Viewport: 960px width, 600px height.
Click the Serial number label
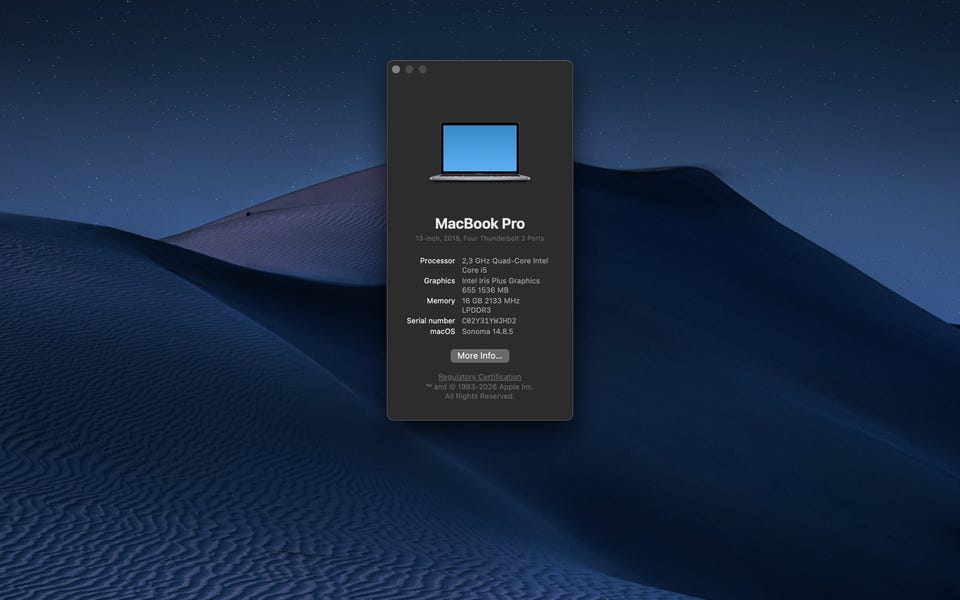pyautogui.click(x=430, y=321)
